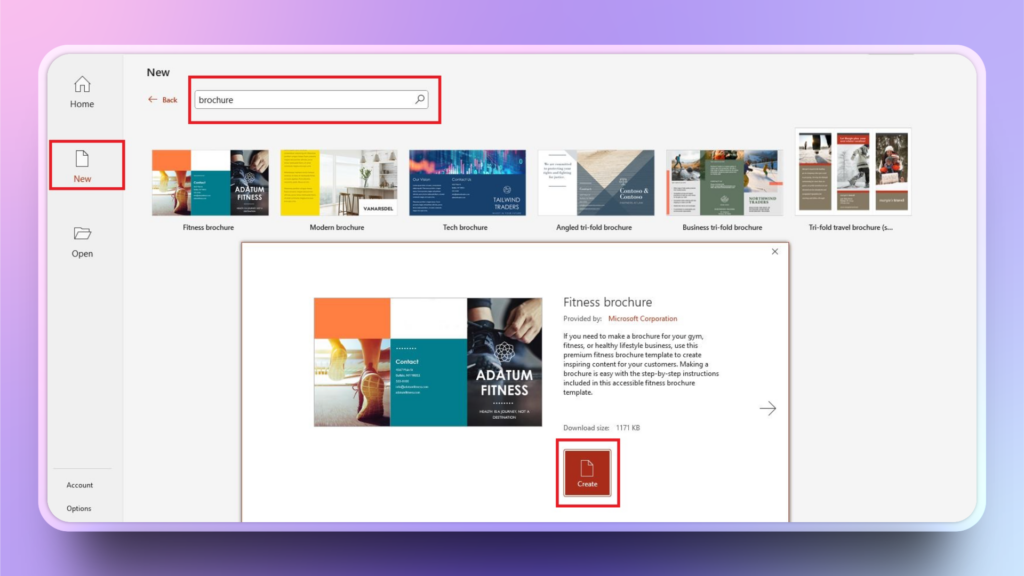
Task: Select the Angled tri-fold brochure template
Action: click(x=596, y=183)
